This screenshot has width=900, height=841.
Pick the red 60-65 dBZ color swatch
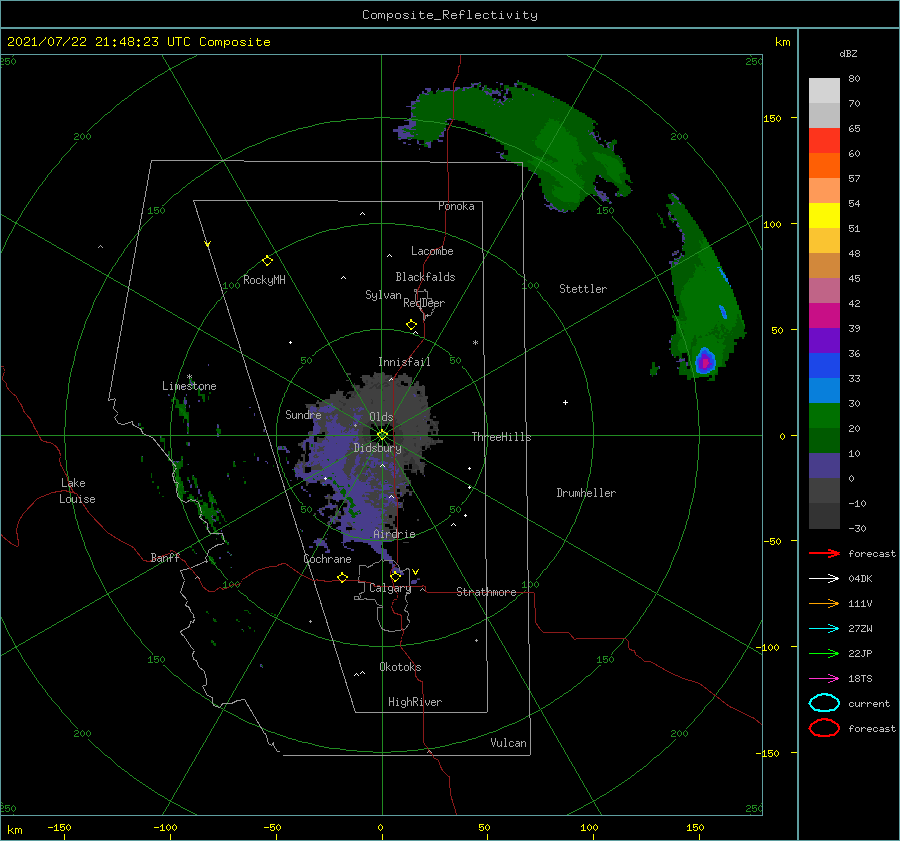tap(824, 141)
